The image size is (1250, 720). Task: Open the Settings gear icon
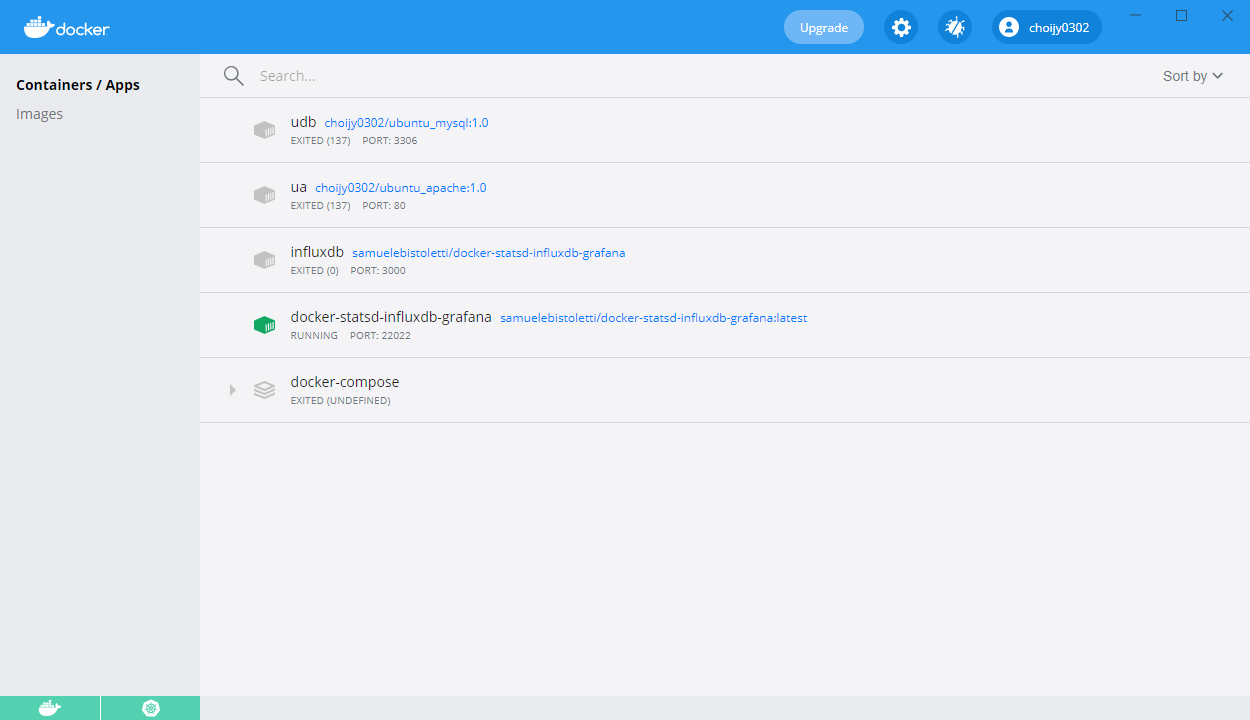[901, 27]
